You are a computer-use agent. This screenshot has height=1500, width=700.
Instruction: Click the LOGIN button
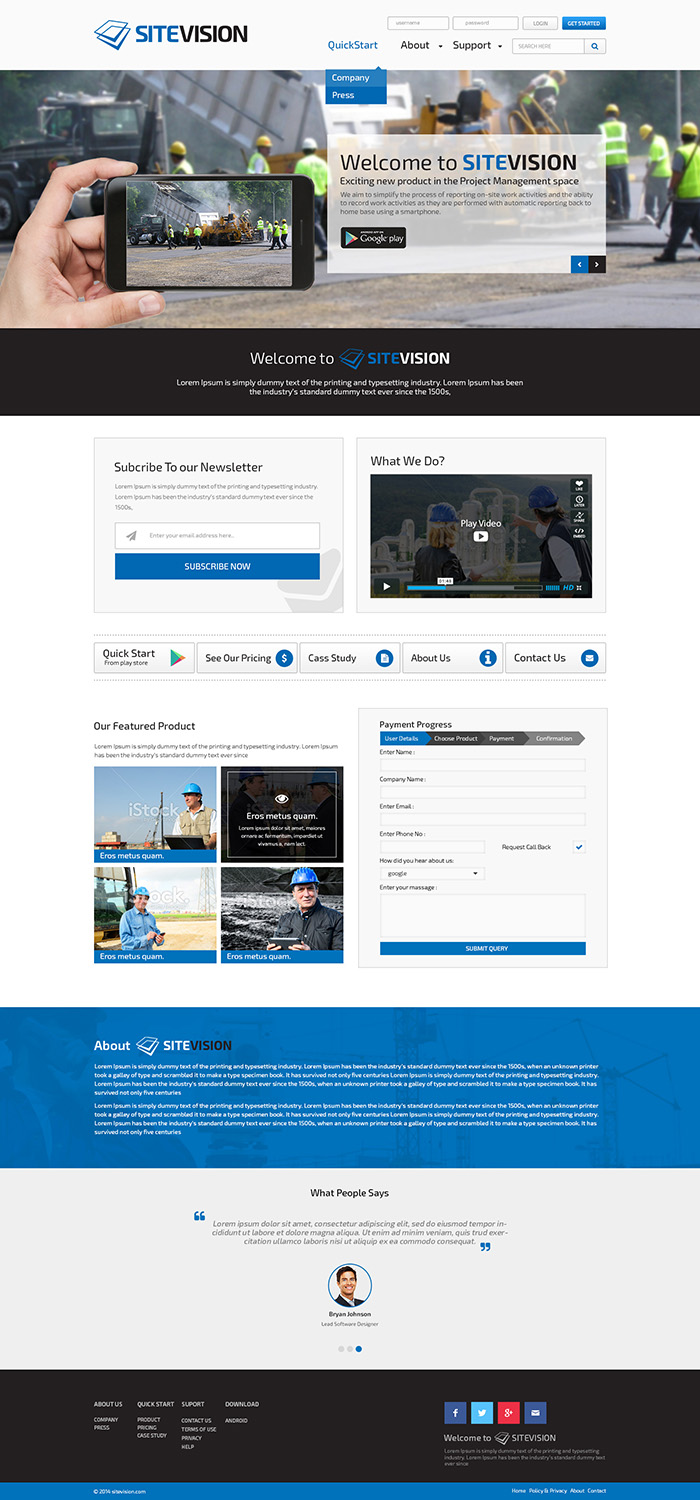(540, 23)
